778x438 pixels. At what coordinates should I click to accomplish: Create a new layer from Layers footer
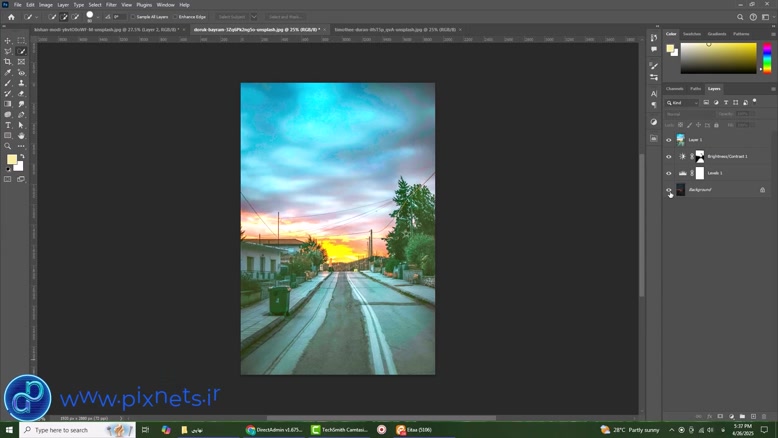click(753, 417)
